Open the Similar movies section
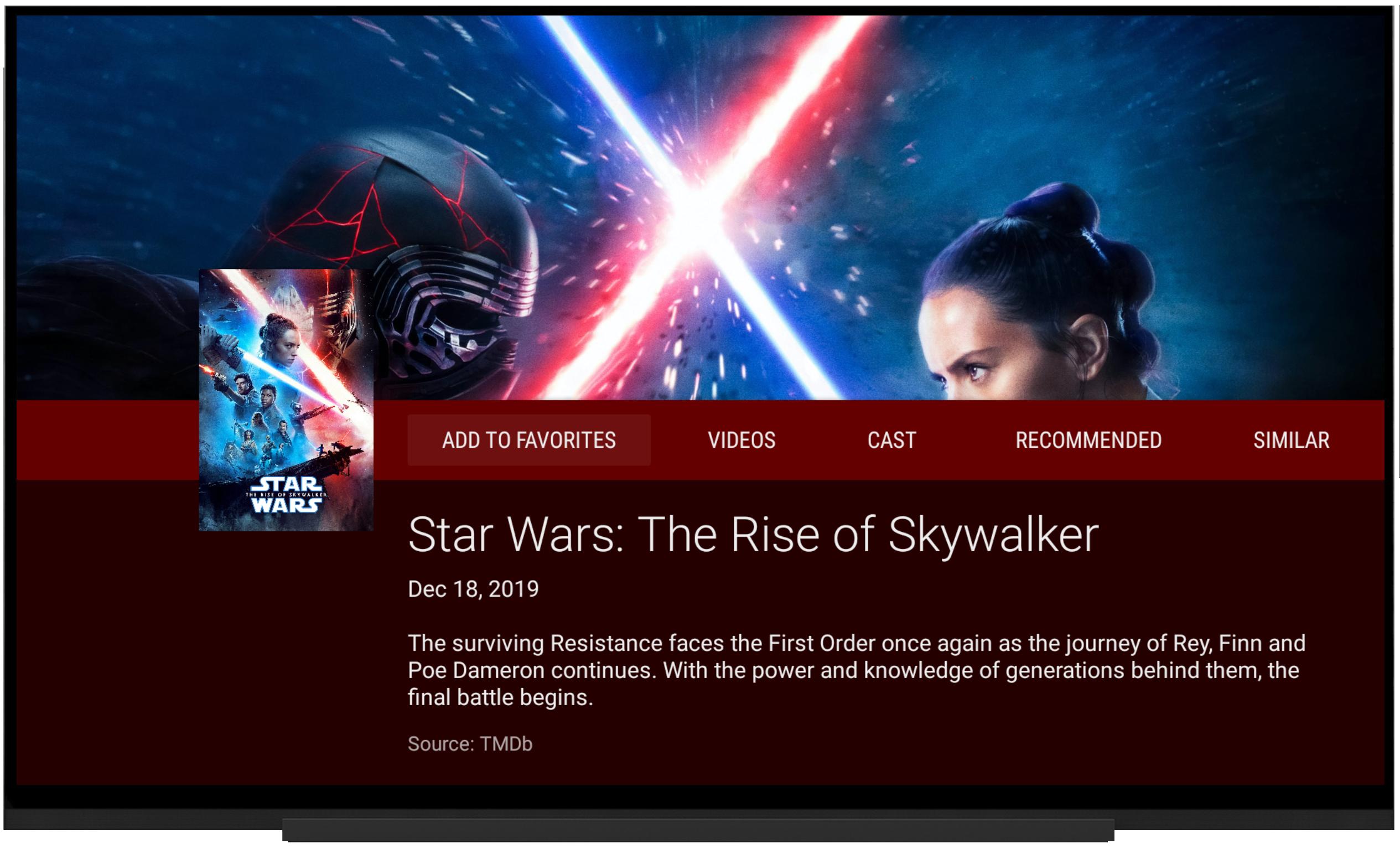The height and width of the screenshot is (849, 1400). pyautogui.click(x=1292, y=440)
